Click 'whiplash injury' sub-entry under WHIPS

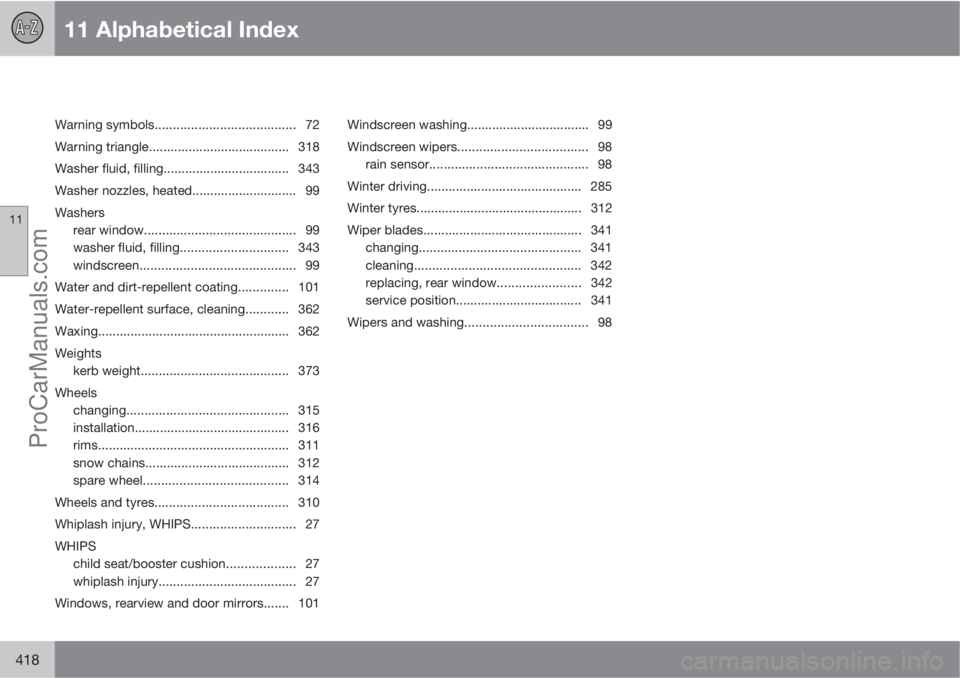pyautogui.click(x=196, y=582)
